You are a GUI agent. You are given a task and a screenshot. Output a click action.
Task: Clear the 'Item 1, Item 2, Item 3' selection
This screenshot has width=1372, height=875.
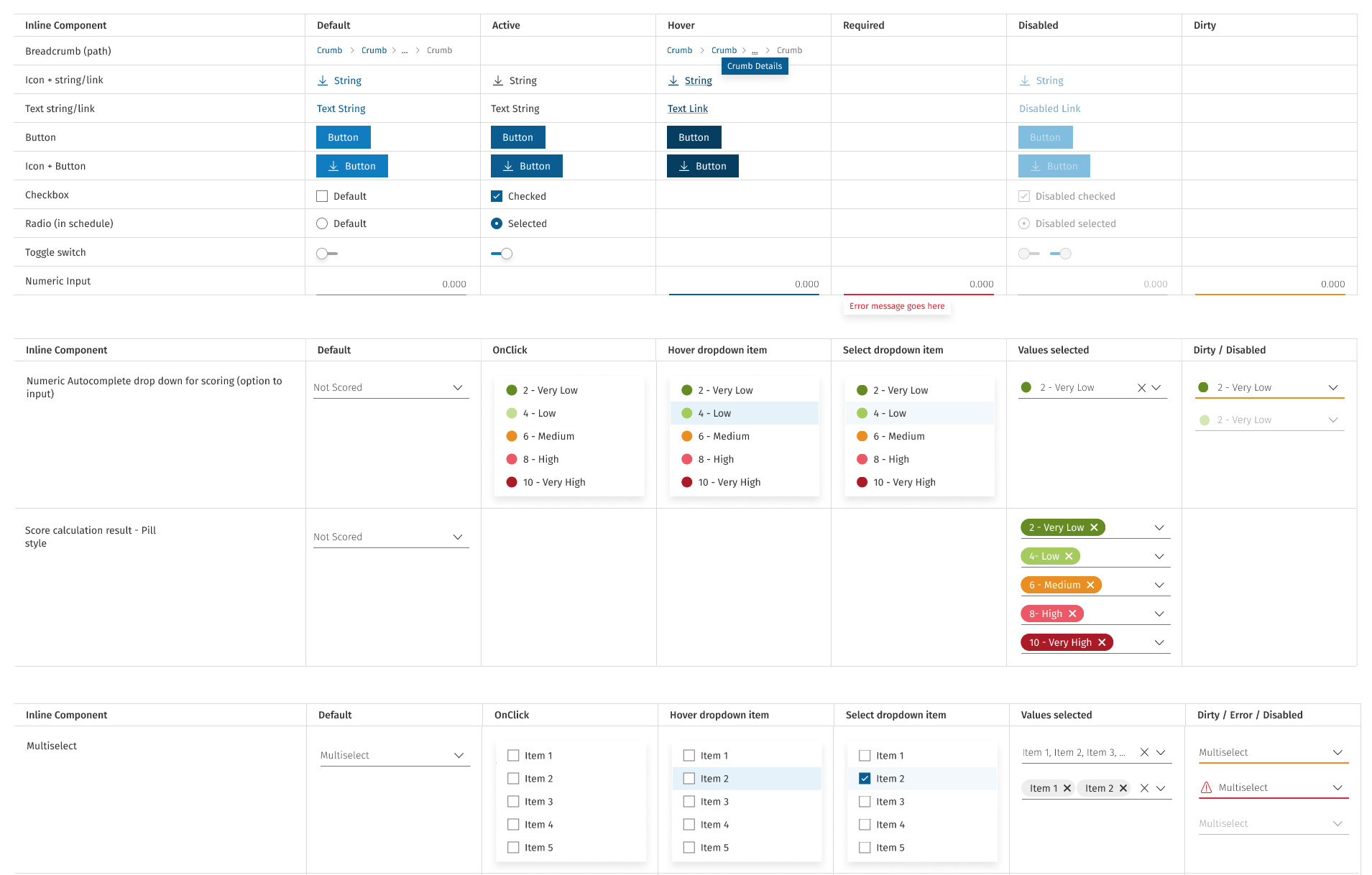1144,752
